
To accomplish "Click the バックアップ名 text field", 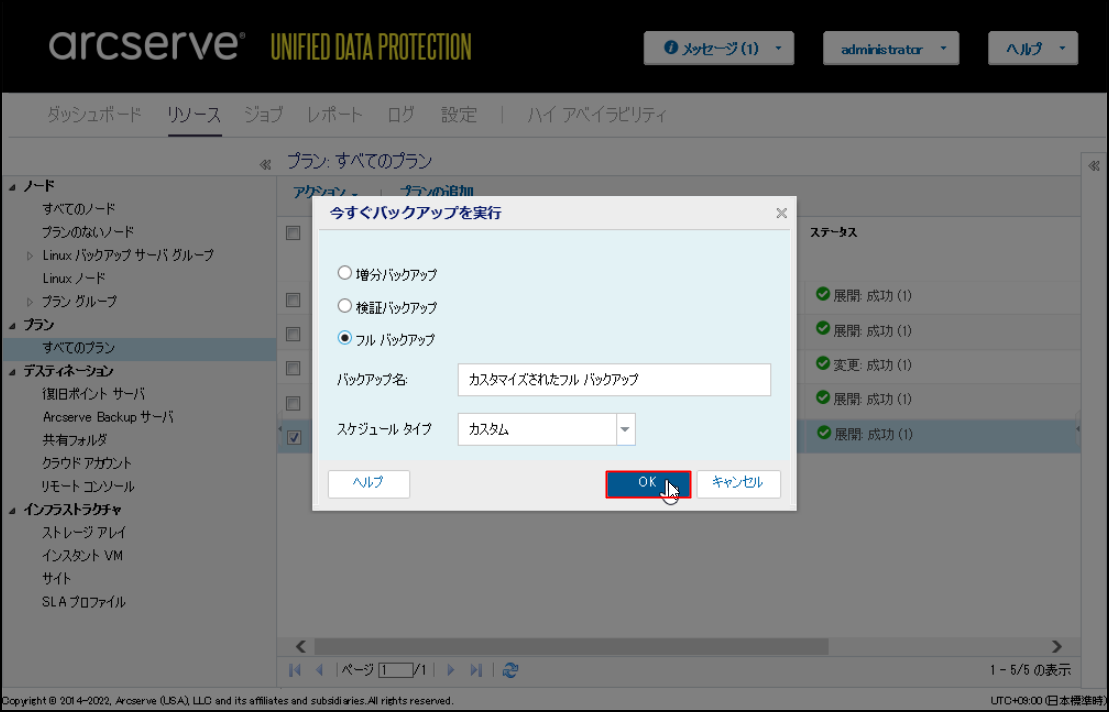I will click(613, 380).
